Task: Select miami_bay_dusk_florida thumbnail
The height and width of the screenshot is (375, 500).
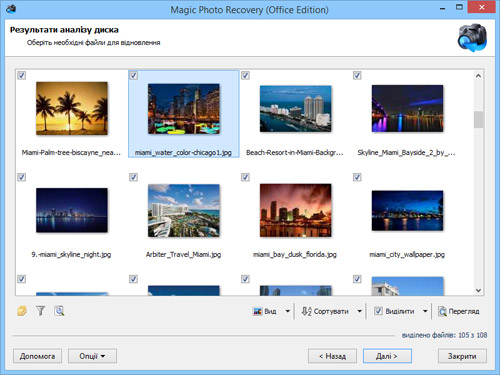Action: 296,210
